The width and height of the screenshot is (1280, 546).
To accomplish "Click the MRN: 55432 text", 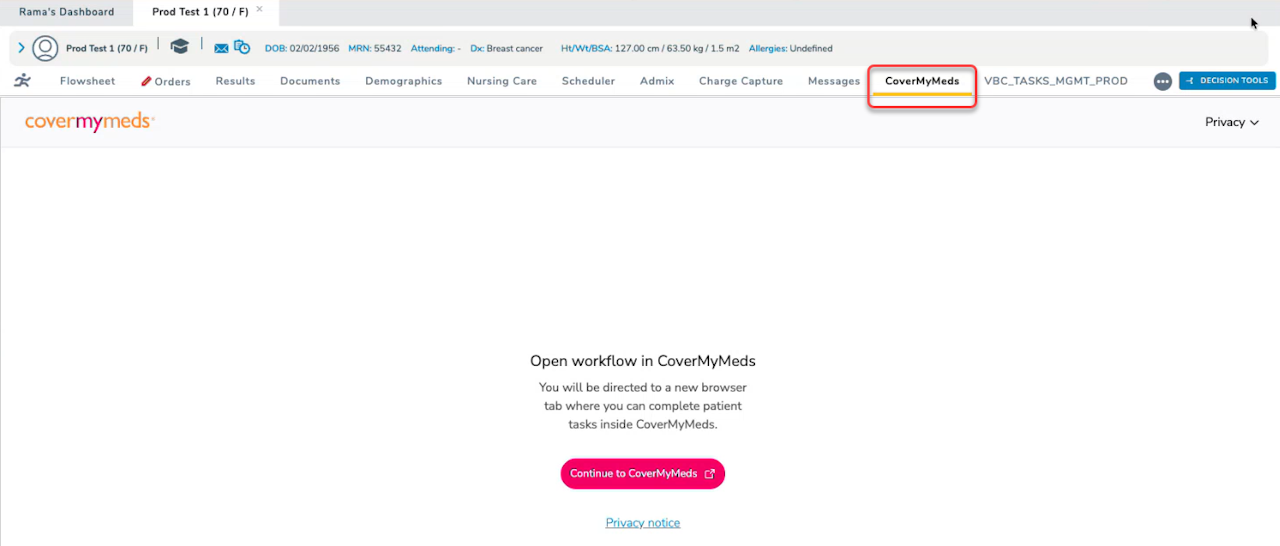I will pyautogui.click(x=375, y=48).
